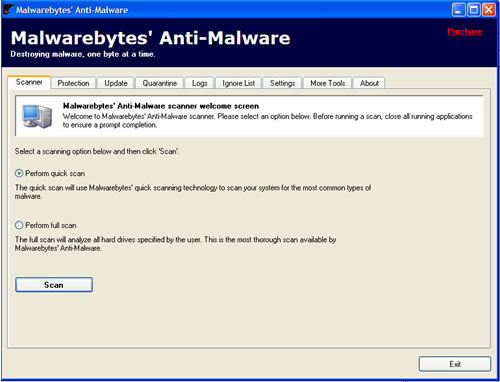Maximize the Malwarebytes window
The width and height of the screenshot is (500, 382).
click(474, 10)
